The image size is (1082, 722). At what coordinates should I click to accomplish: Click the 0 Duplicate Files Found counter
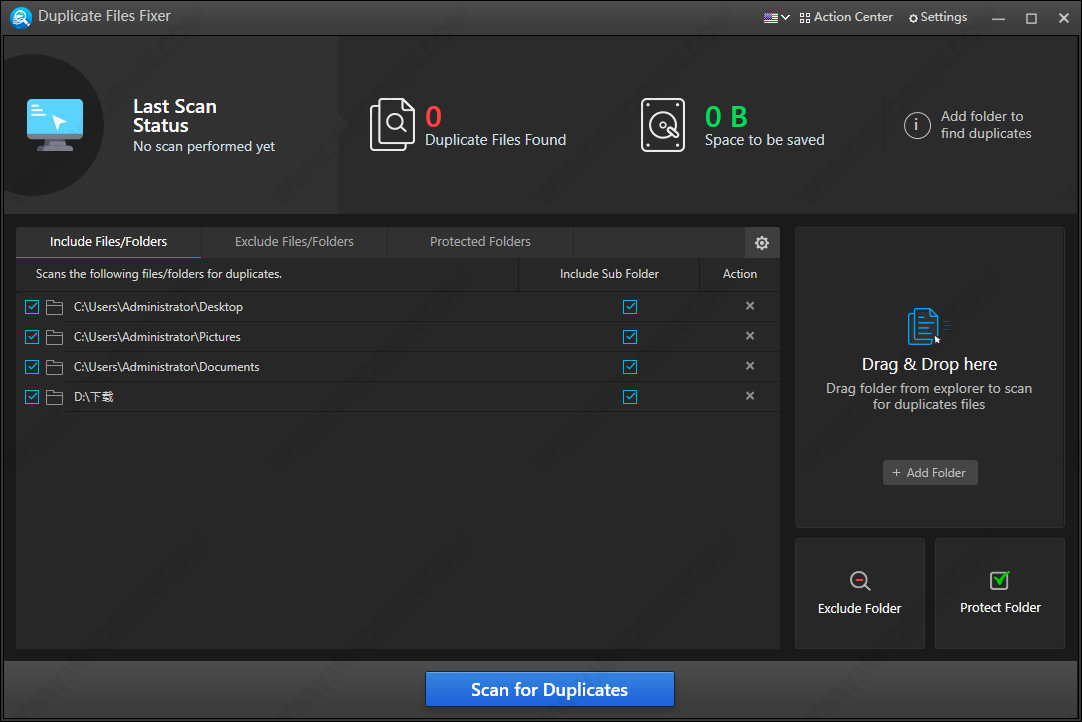coord(433,117)
